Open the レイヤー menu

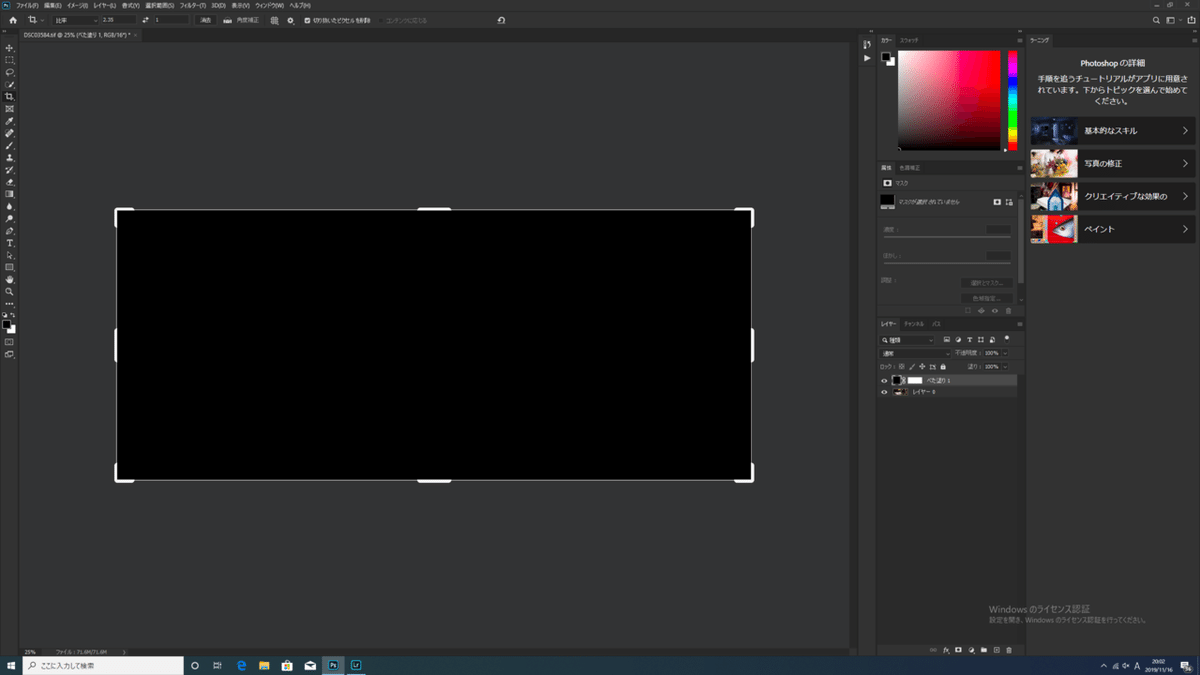pos(105,5)
